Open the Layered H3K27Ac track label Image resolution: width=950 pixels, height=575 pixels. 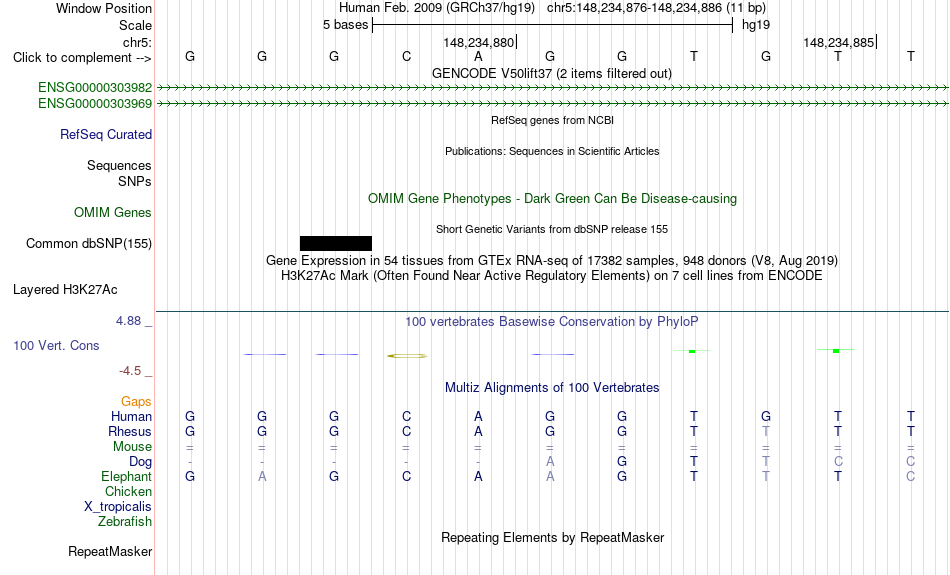[65, 290]
